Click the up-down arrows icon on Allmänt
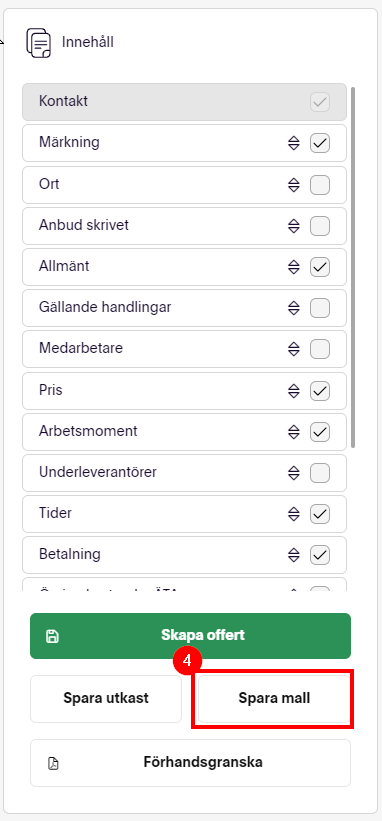This screenshot has height=821, width=382. (294, 267)
